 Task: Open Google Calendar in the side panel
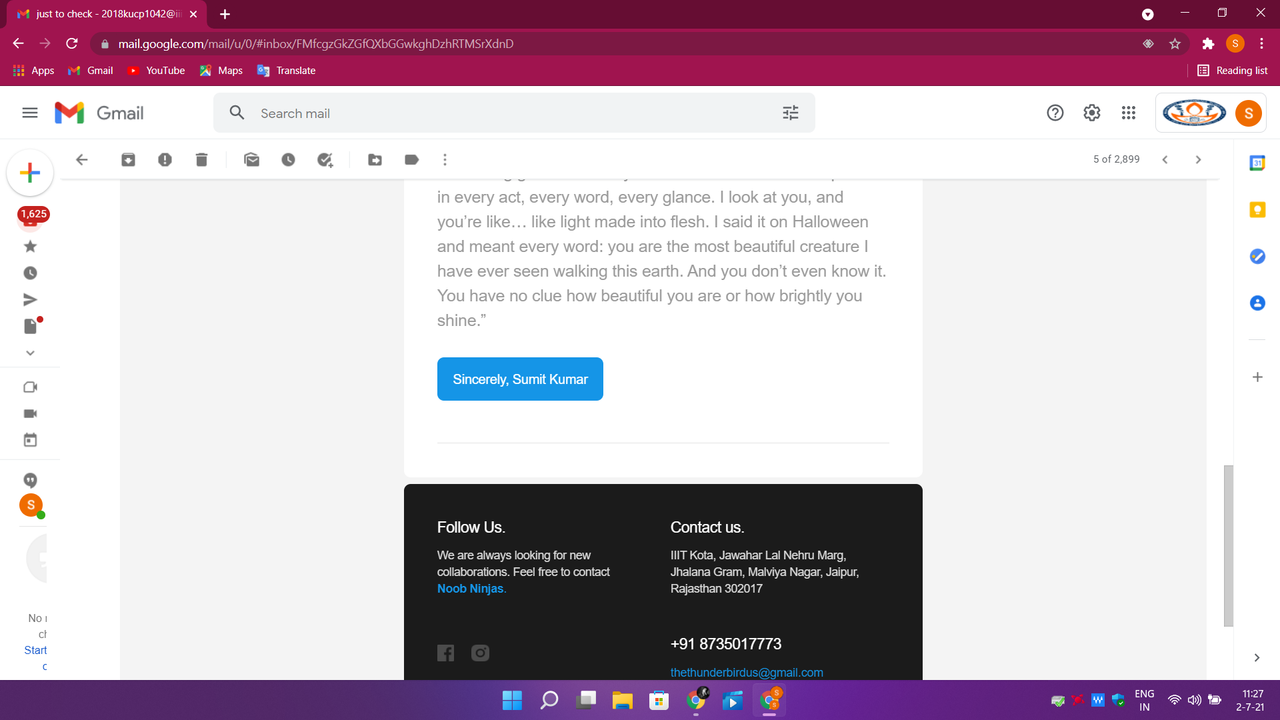[1256, 162]
